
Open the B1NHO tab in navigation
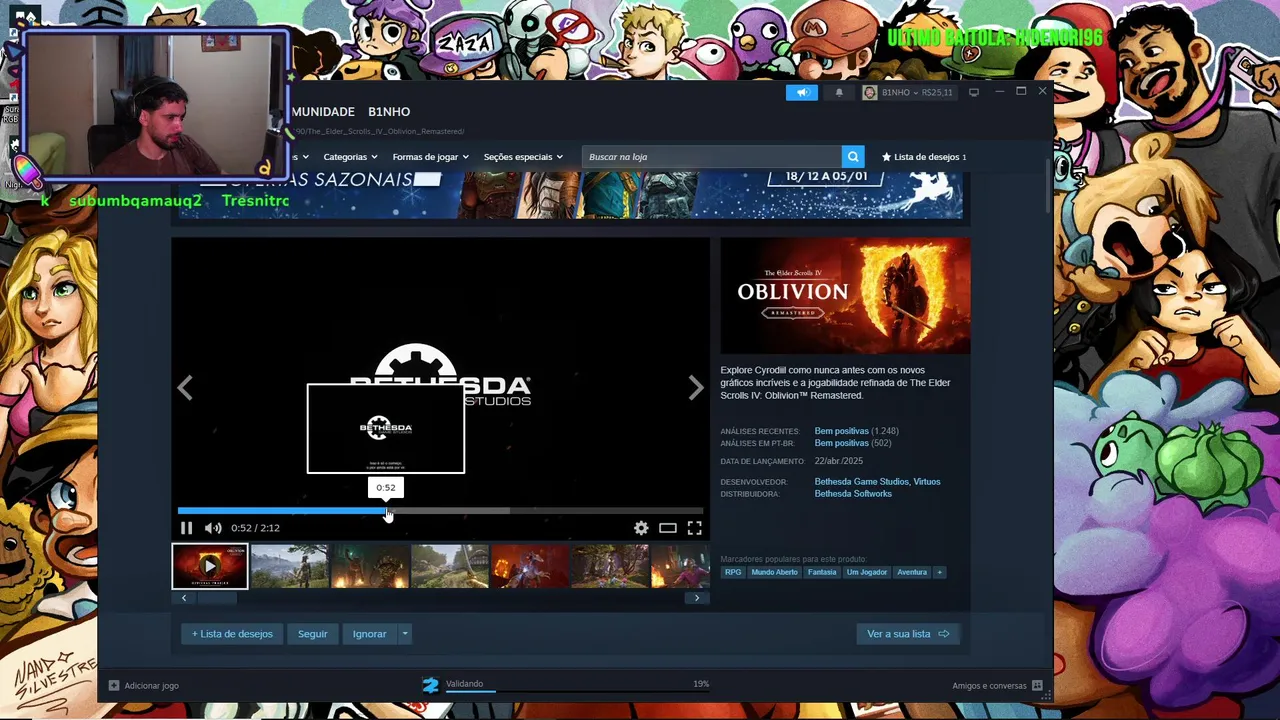click(x=389, y=111)
